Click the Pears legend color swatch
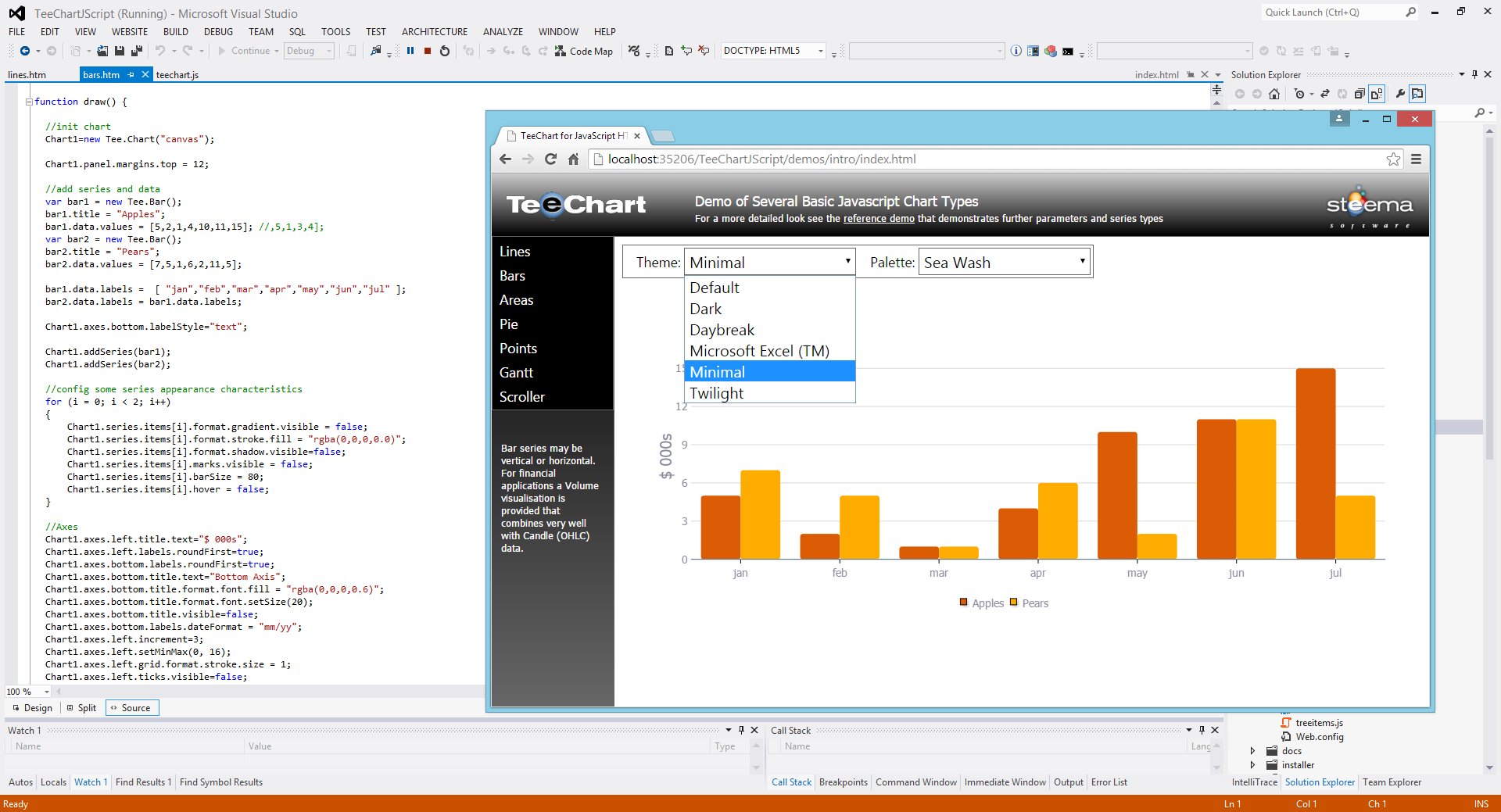Screen dimensions: 1501x812 tap(1014, 602)
